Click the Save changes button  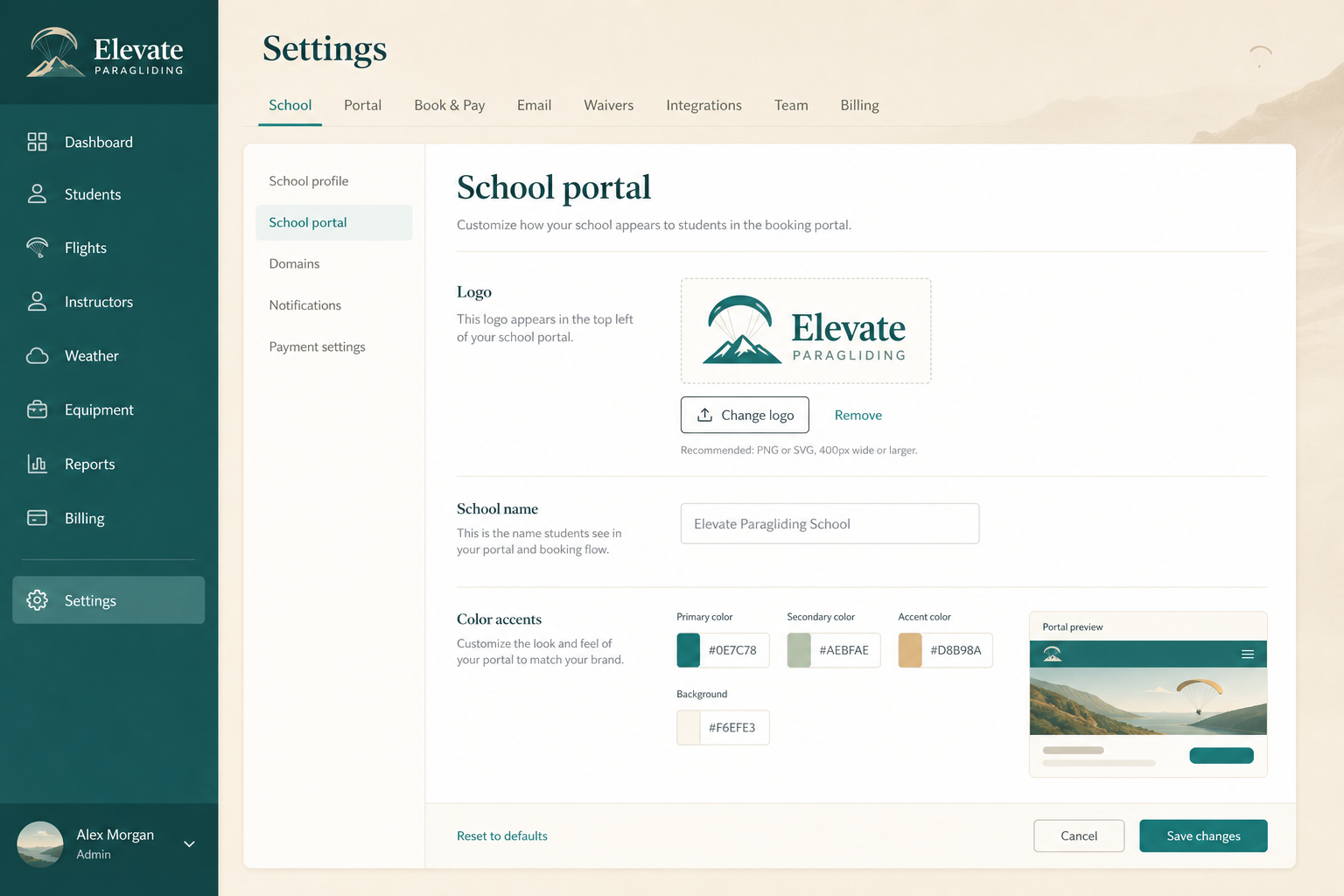coord(1203,836)
